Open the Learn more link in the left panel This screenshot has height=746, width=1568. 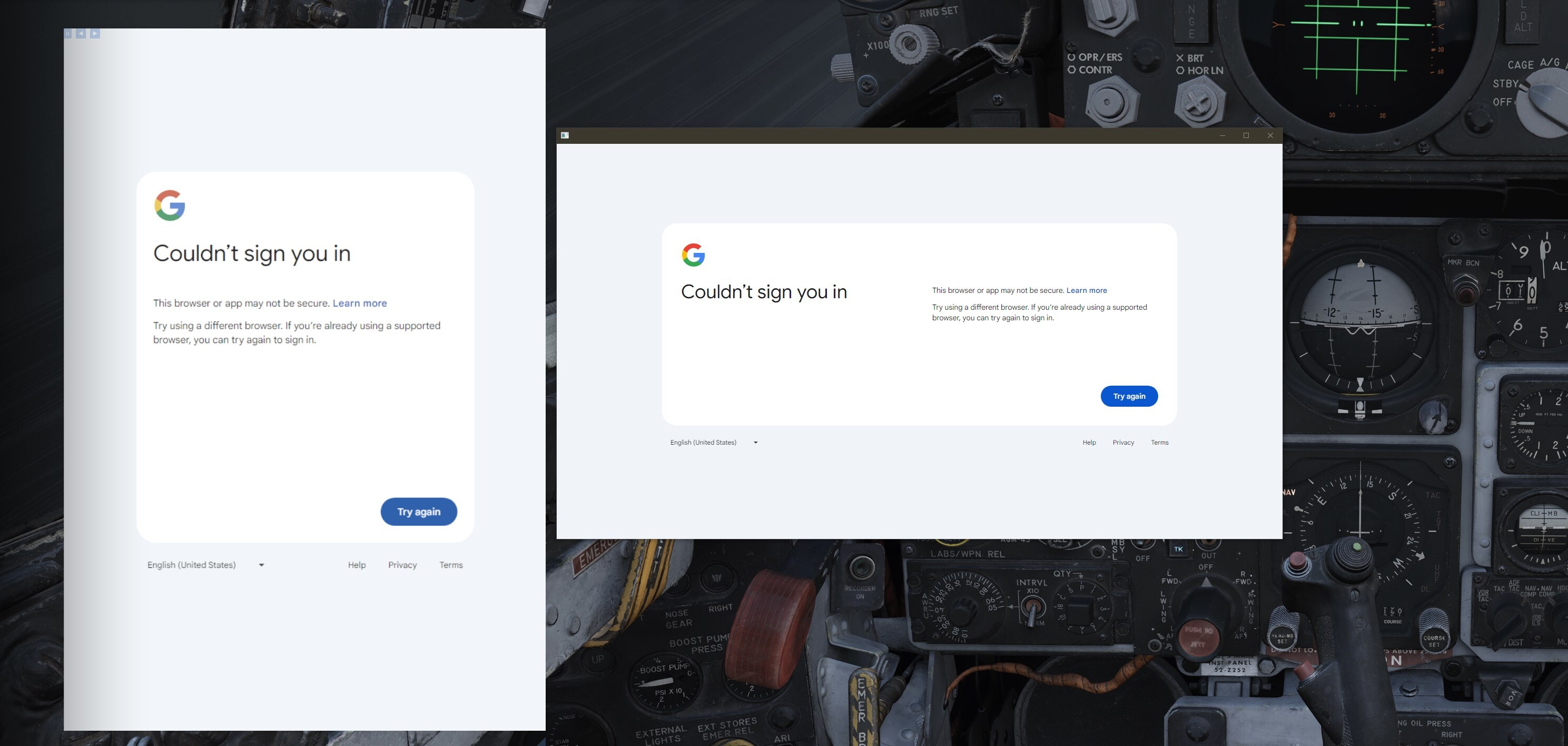360,303
